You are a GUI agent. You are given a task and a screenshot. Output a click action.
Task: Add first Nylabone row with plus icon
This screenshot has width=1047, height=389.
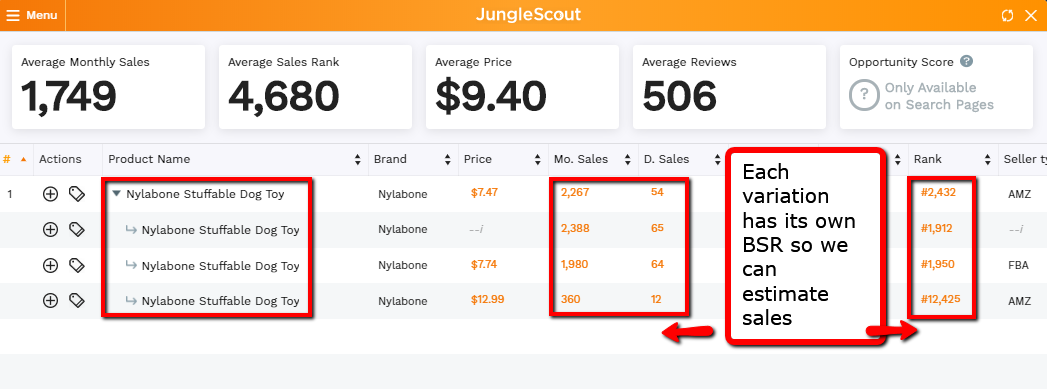(x=50, y=194)
